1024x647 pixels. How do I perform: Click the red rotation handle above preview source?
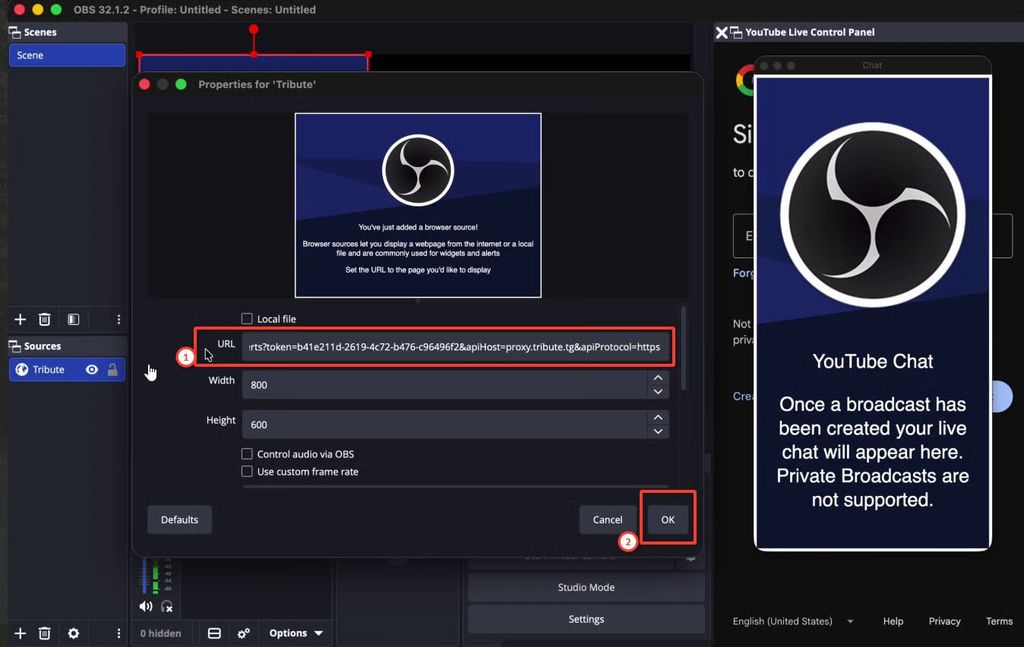coord(253,29)
